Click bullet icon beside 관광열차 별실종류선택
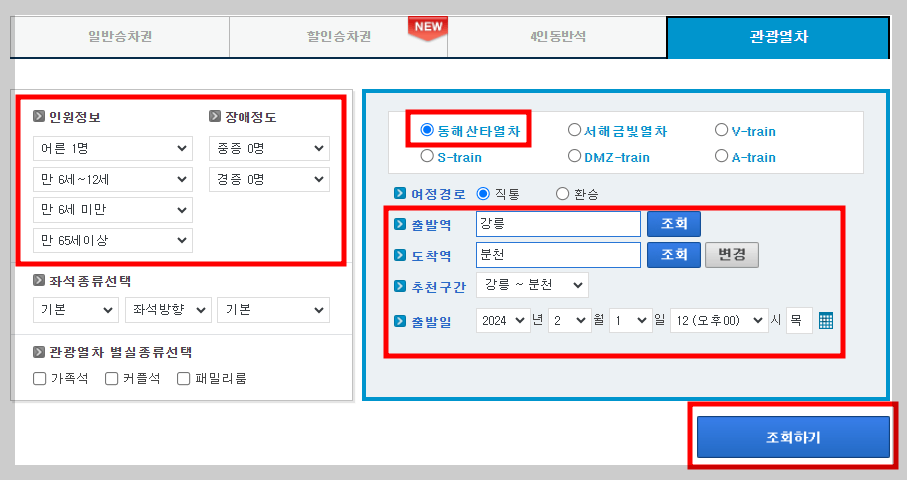This screenshot has height=480, width=907. (39, 352)
